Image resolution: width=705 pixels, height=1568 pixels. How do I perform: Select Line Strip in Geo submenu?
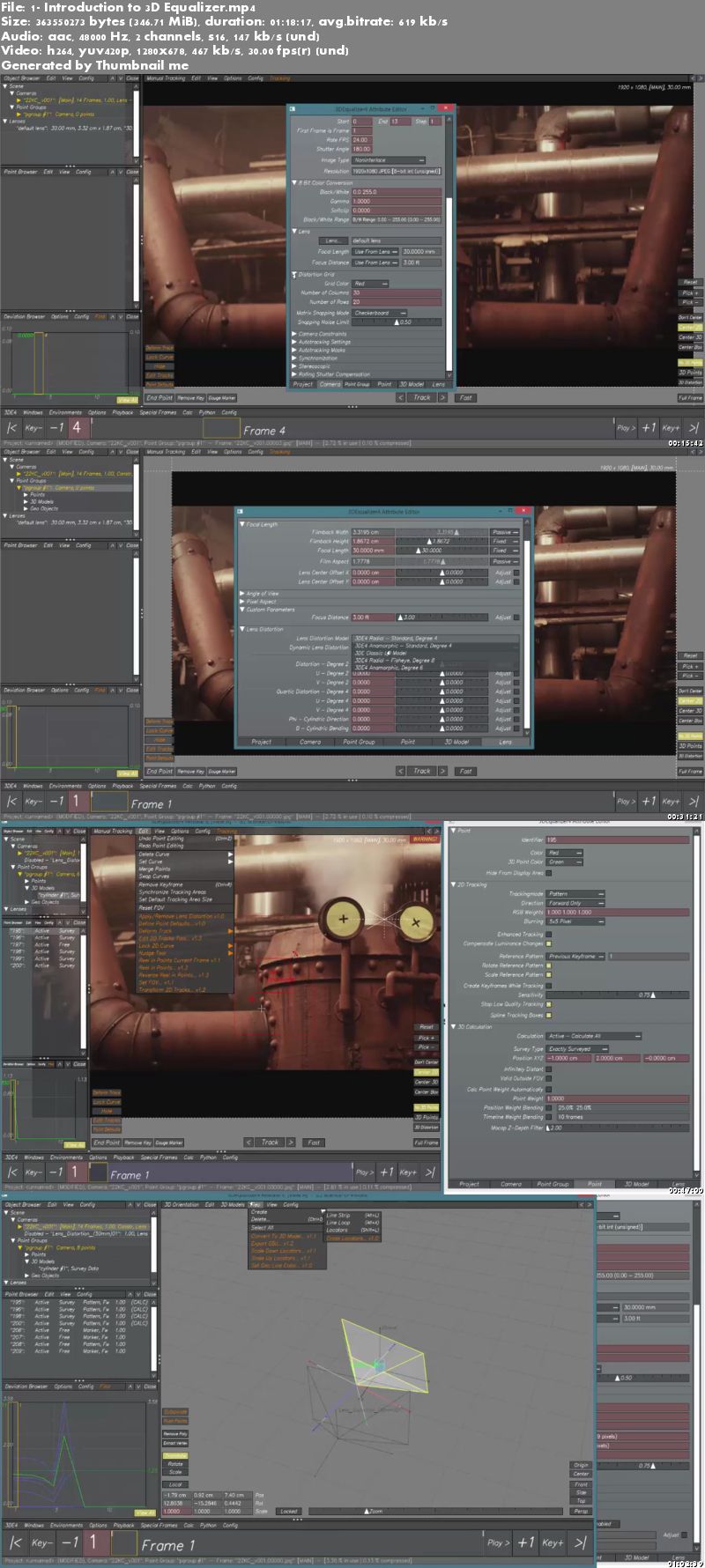tap(338, 1216)
